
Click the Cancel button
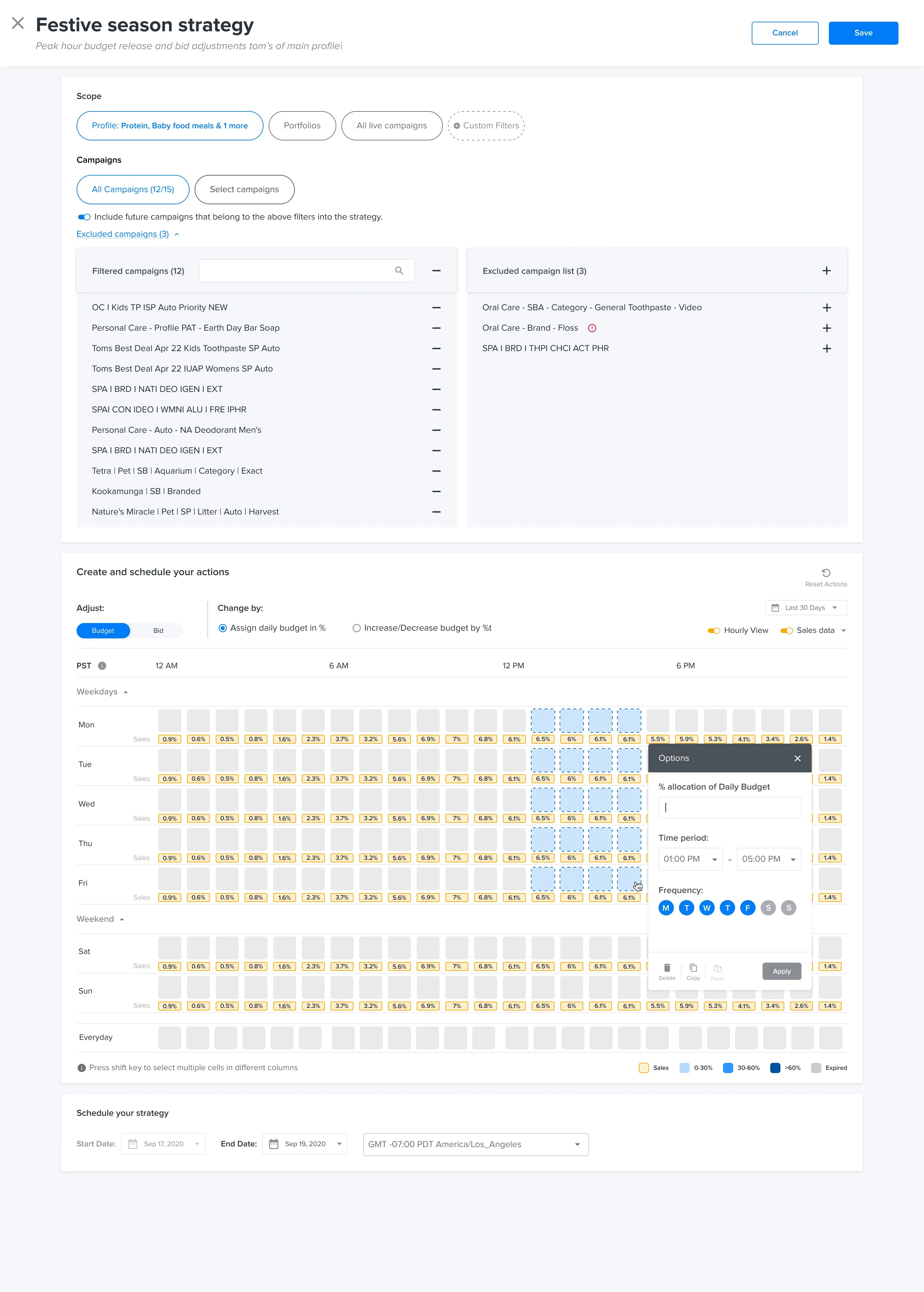pyautogui.click(x=785, y=33)
